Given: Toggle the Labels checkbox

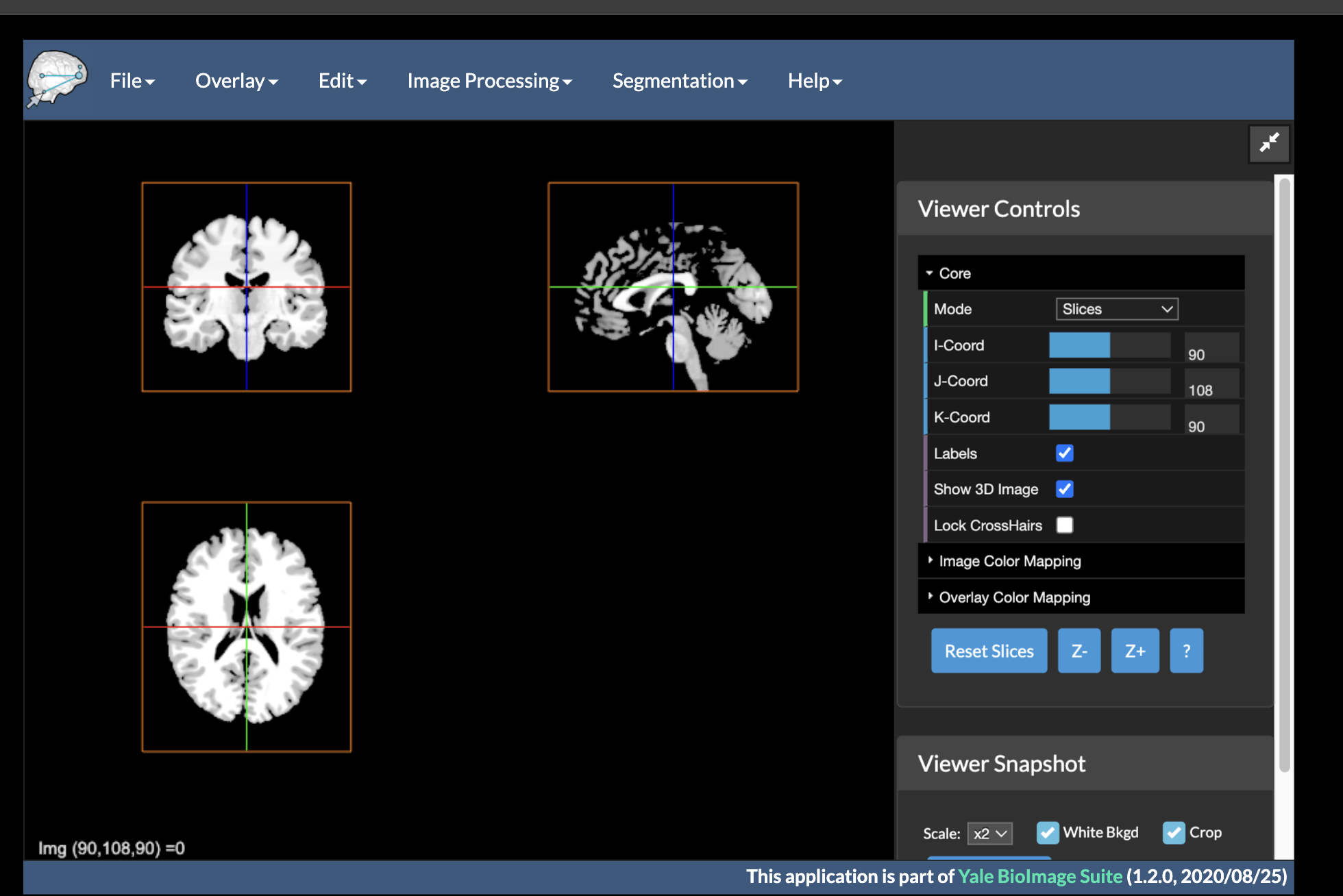Looking at the screenshot, I should click(x=1064, y=453).
